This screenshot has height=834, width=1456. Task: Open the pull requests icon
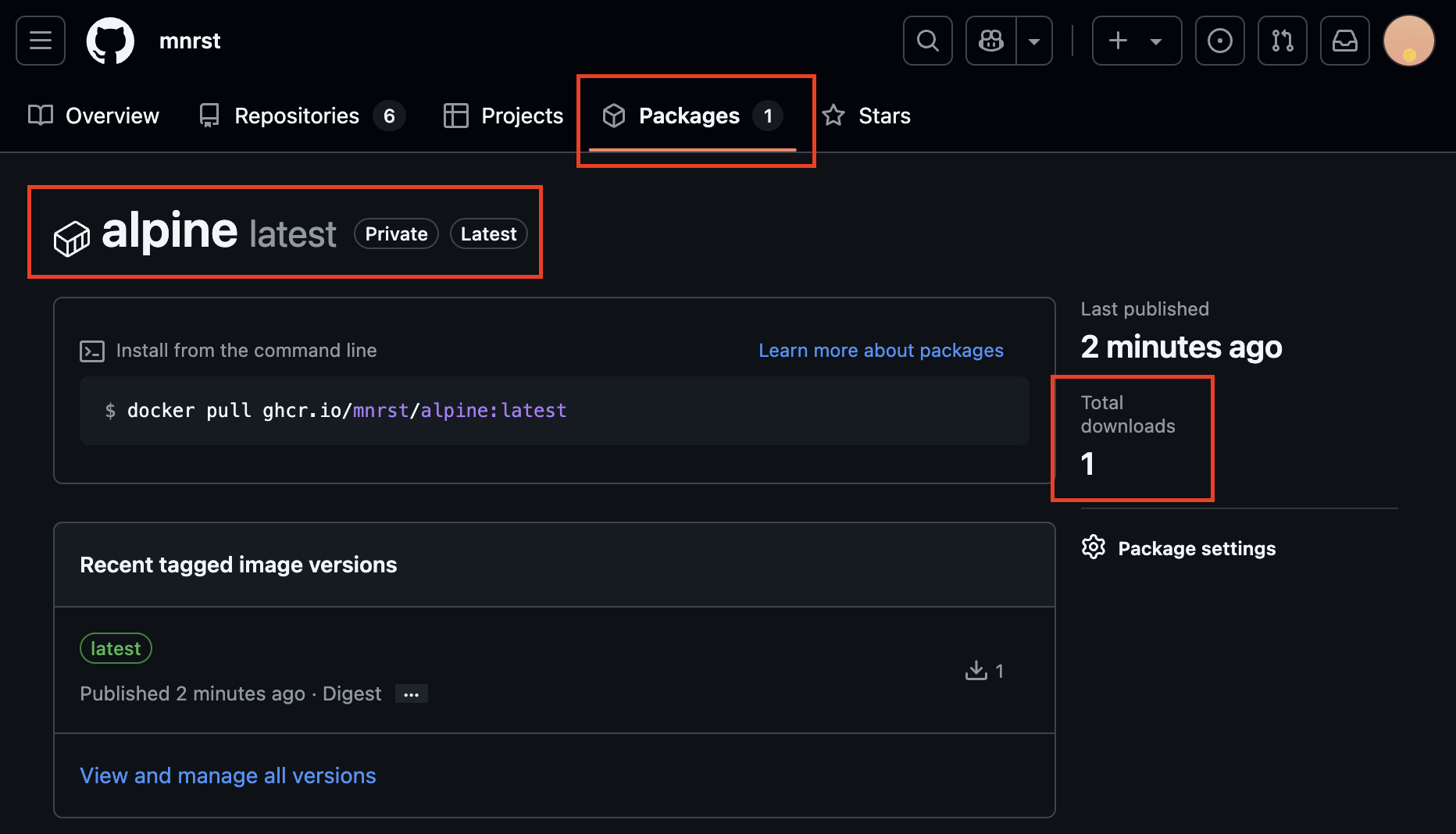1282,41
